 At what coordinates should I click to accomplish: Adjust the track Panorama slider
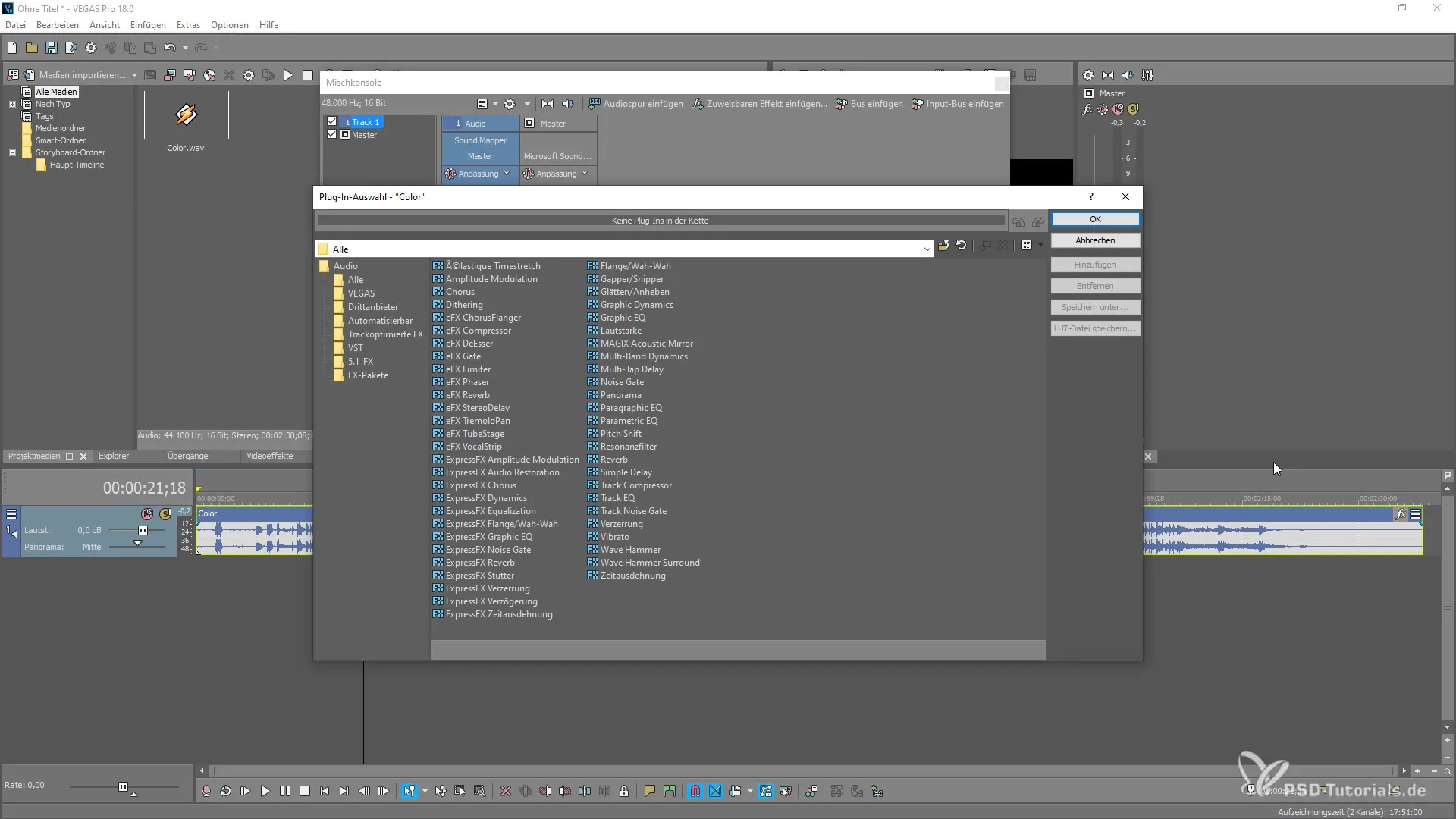tap(137, 544)
